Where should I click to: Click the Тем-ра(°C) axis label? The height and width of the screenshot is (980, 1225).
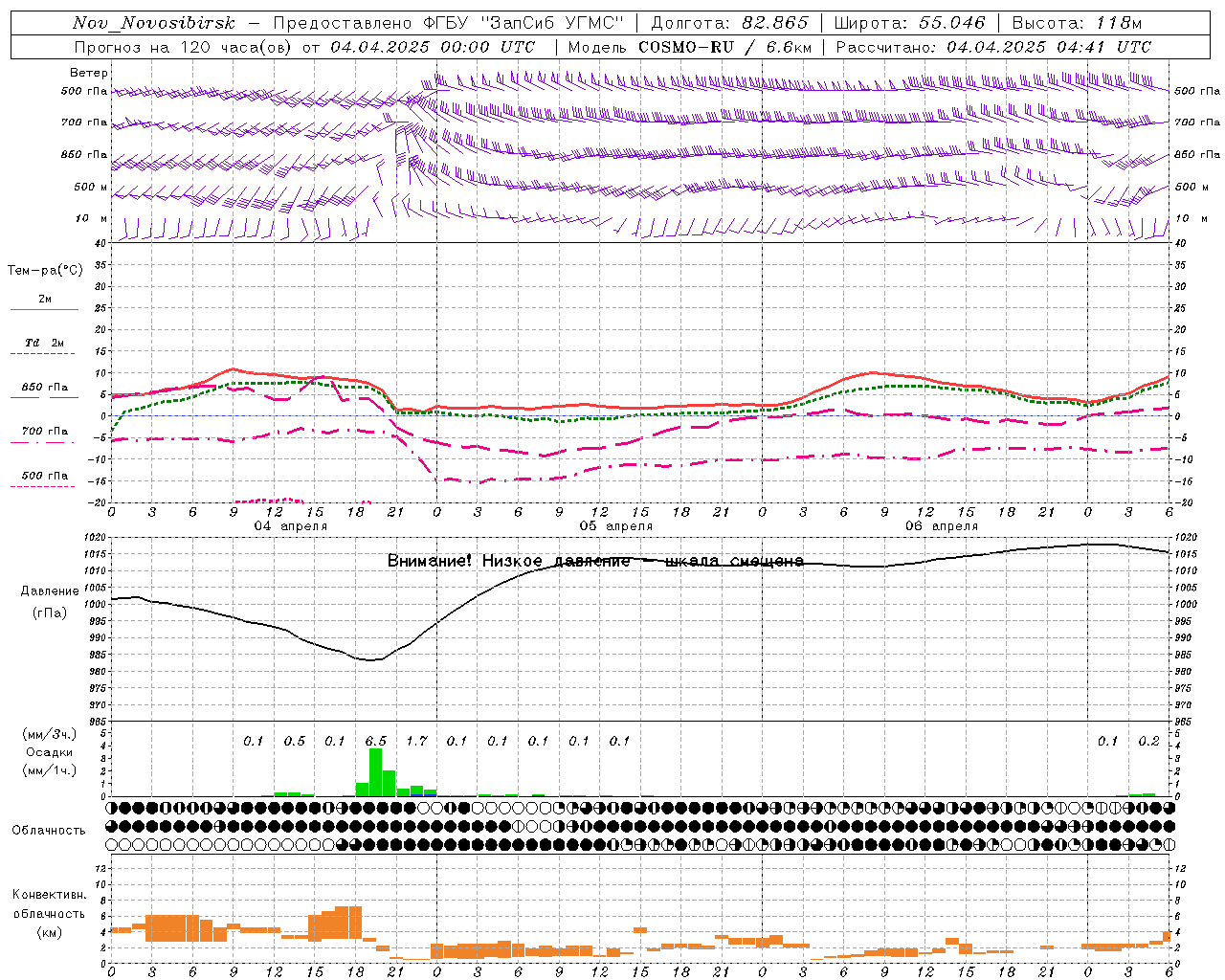point(45,271)
